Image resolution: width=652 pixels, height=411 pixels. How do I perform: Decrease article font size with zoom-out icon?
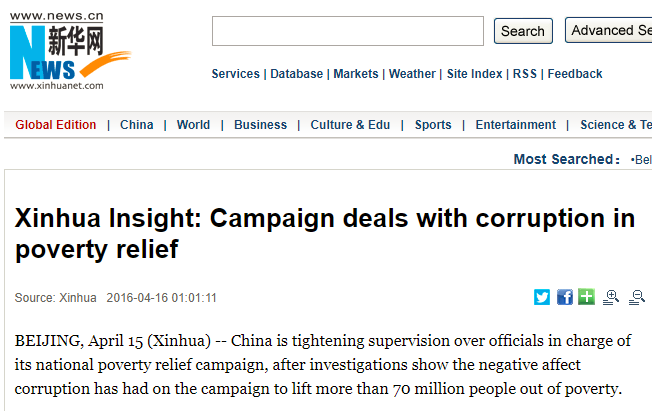(637, 297)
